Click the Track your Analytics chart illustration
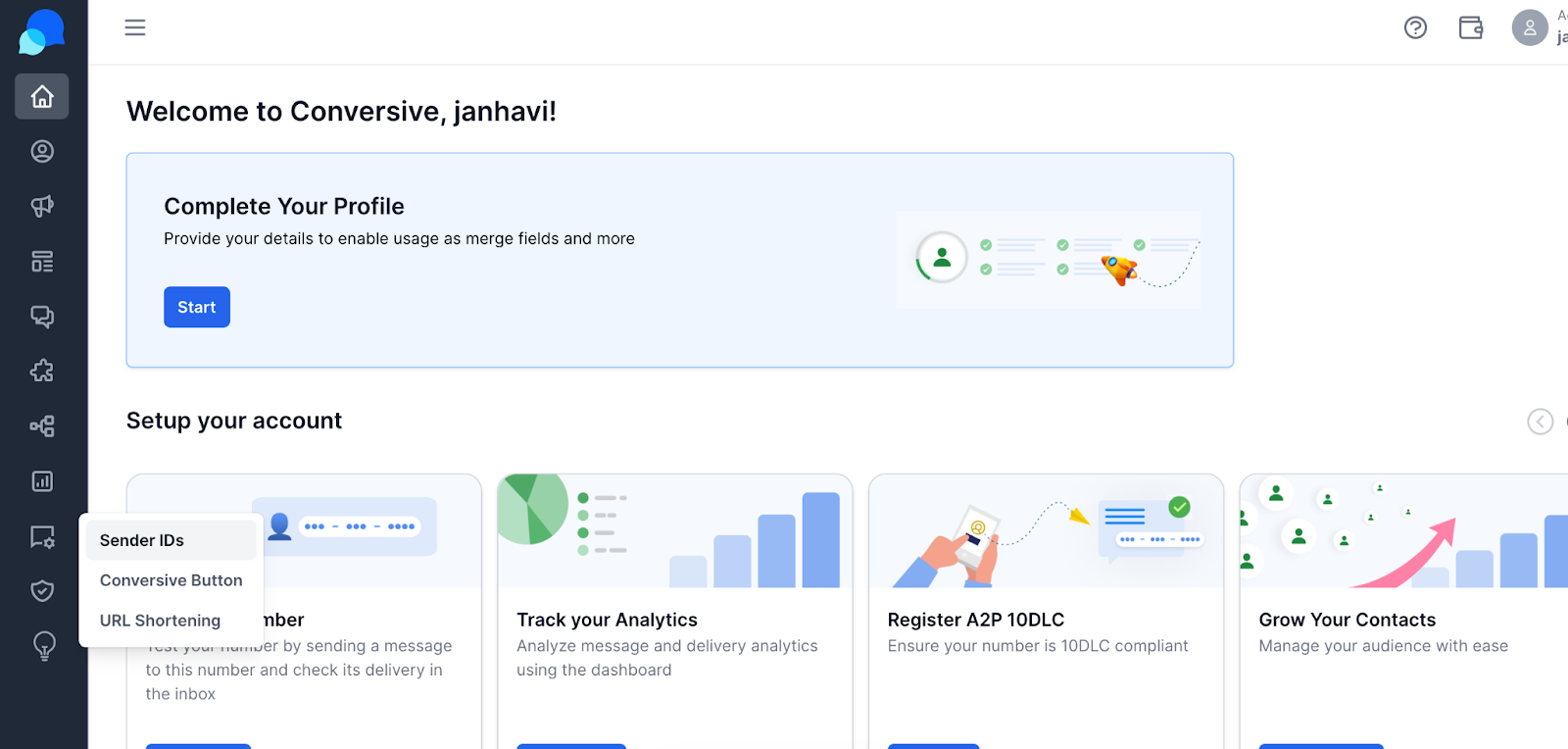The width and height of the screenshot is (1568, 749). pos(675,531)
